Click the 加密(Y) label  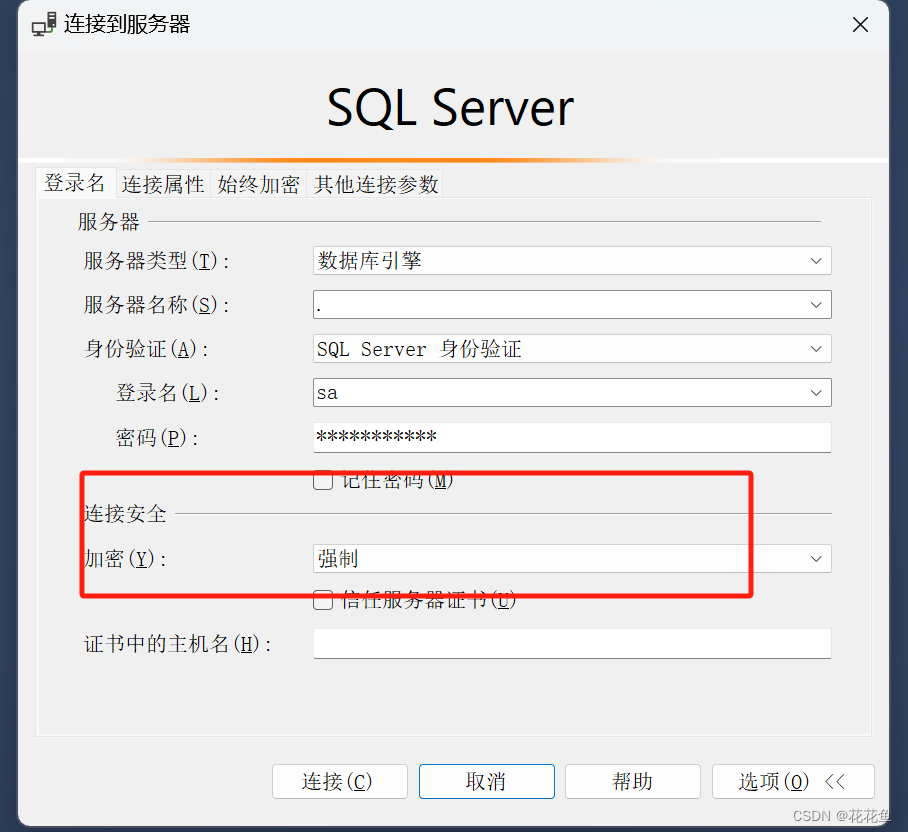click(125, 559)
